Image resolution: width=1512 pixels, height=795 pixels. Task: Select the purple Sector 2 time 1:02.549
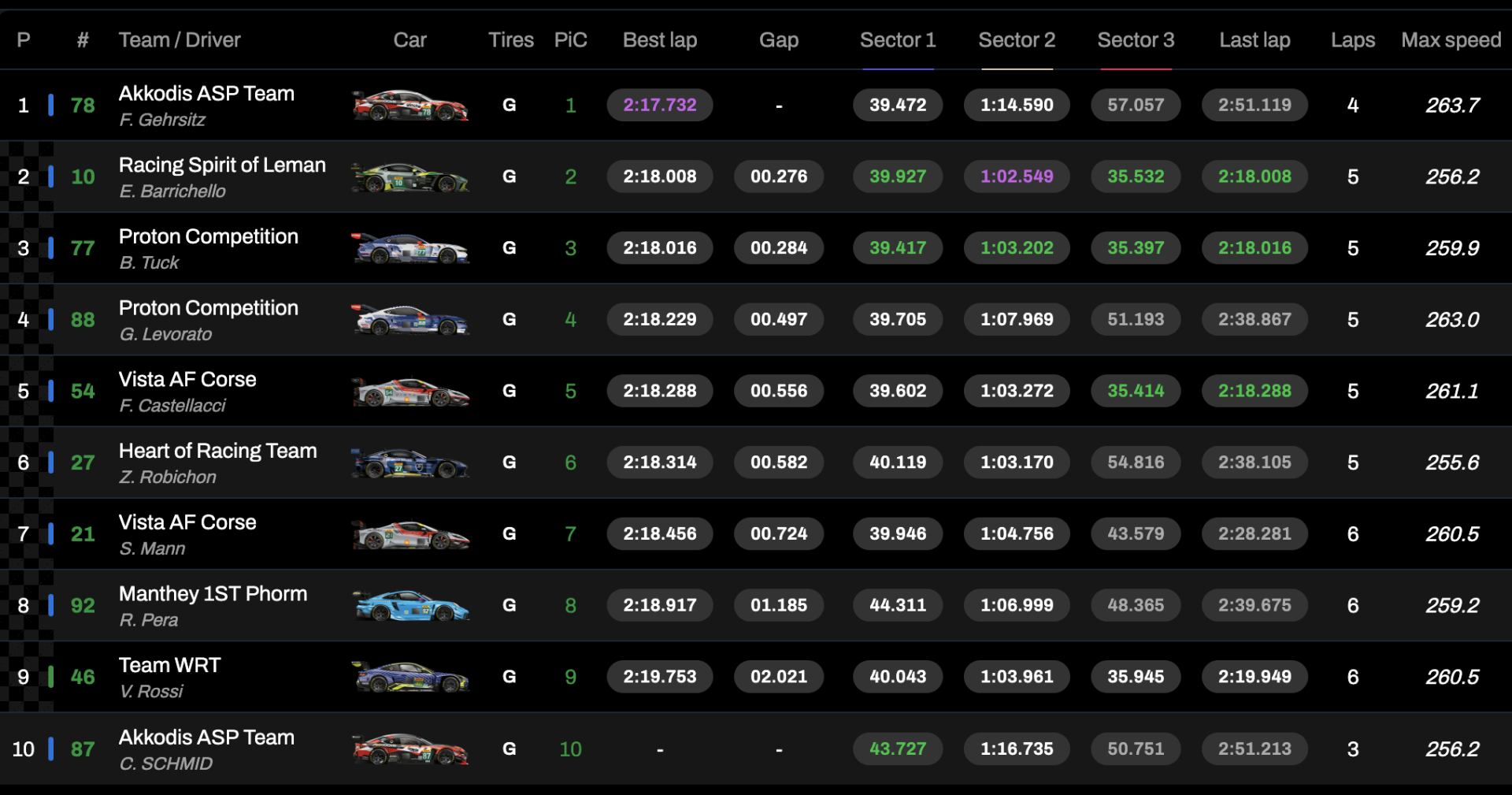[1017, 176]
